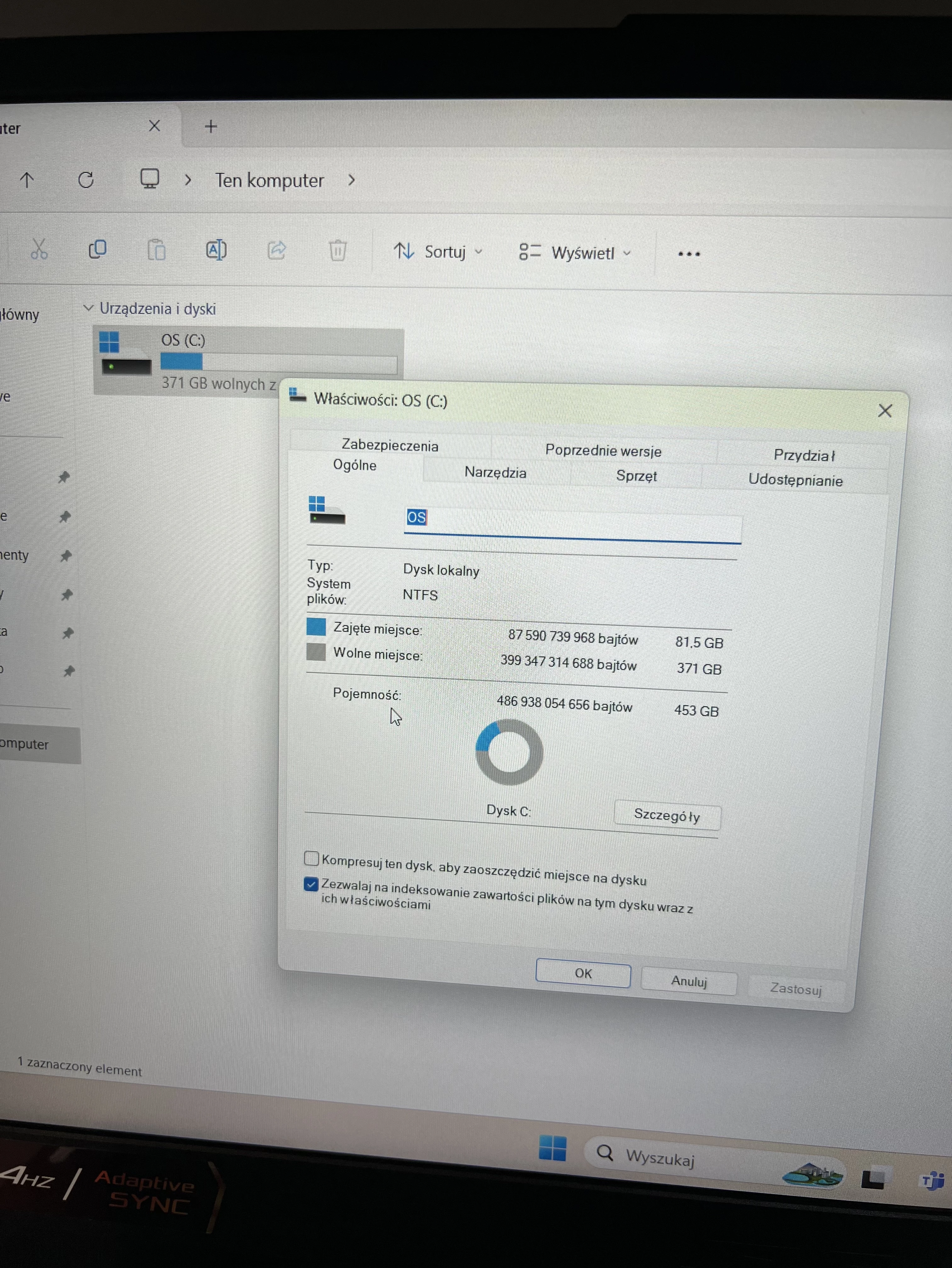The height and width of the screenshot is (1268, 952).
Task: Click the monitor icon in address bar
Action: [x=150, y=179]
